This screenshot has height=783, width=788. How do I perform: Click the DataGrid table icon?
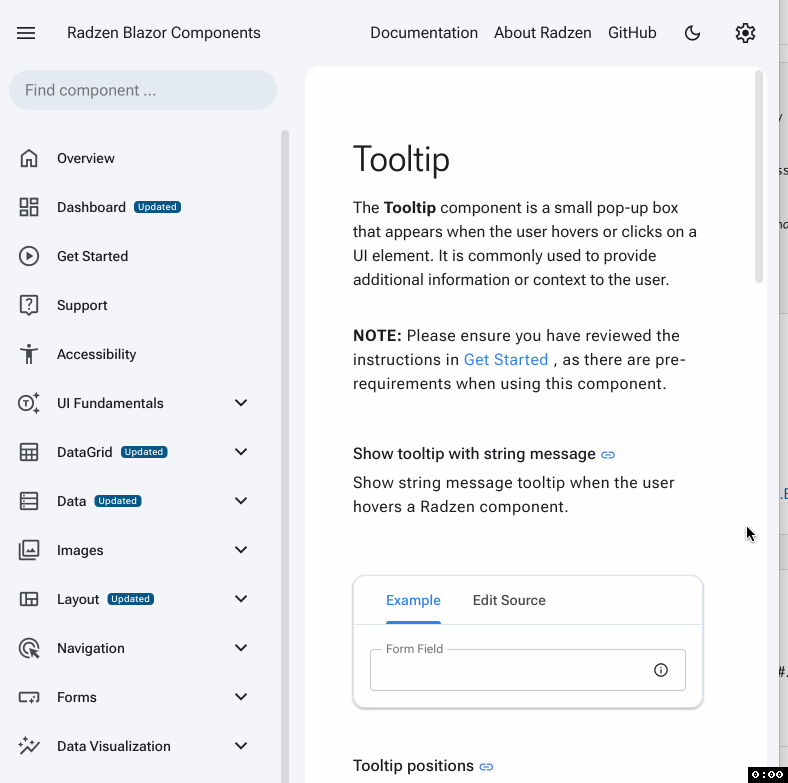click(x=29, y=452)
